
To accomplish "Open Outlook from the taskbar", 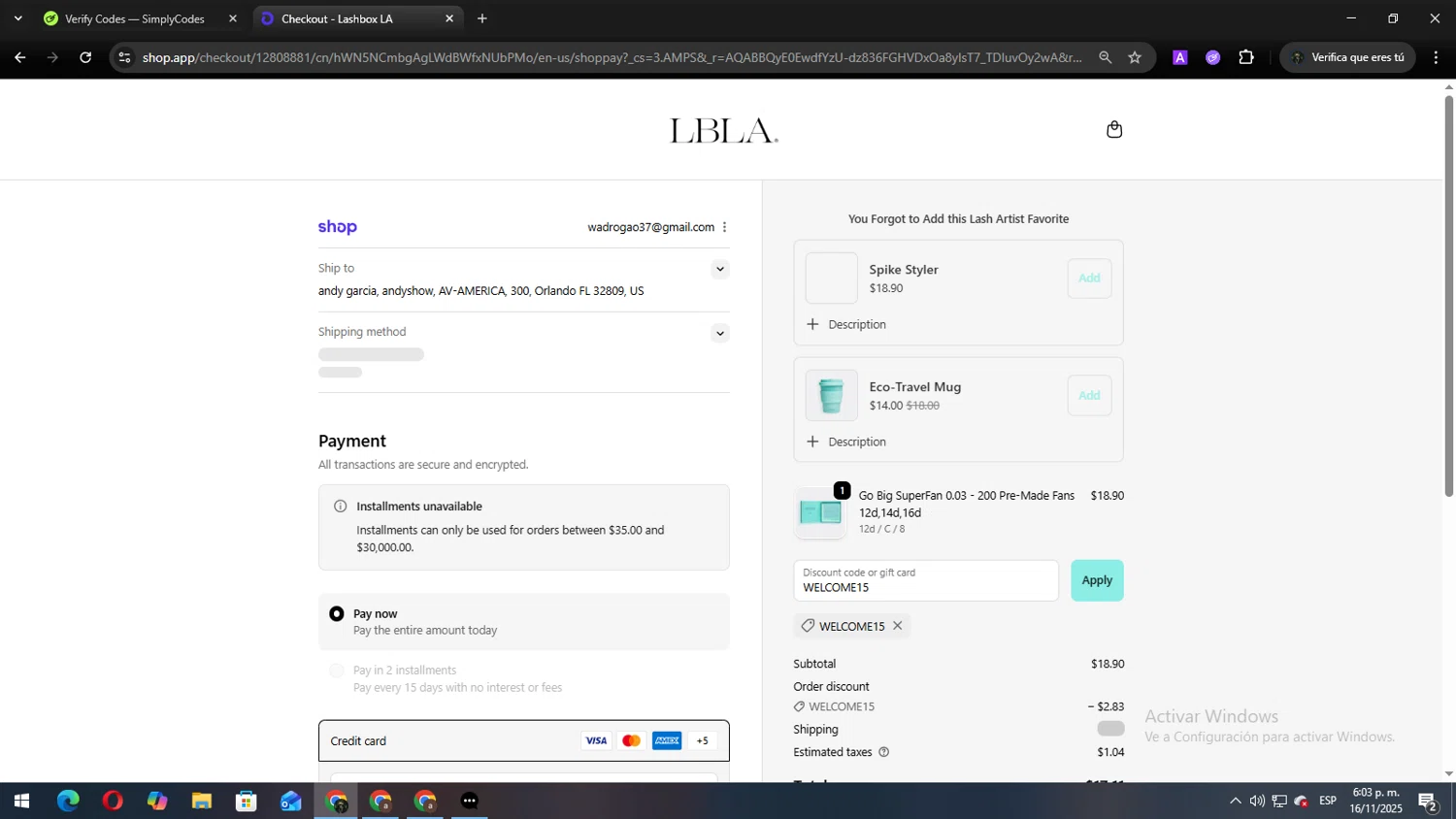I will coord(291,801).
